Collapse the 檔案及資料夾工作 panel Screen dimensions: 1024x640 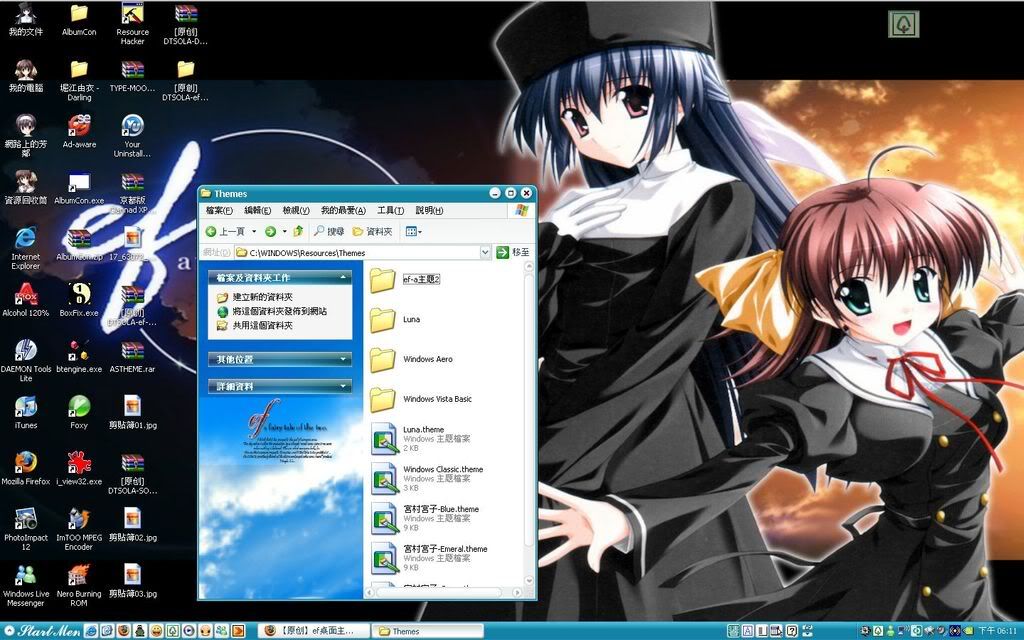point(280,278)
